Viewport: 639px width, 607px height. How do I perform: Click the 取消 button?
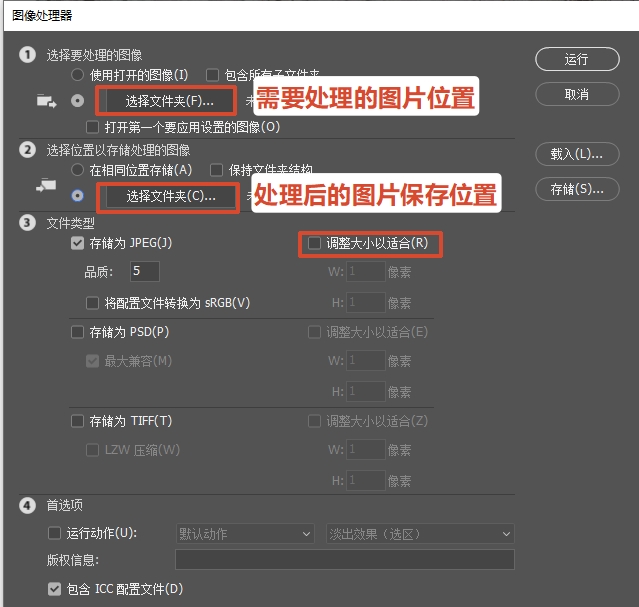(x=577, y=94)
